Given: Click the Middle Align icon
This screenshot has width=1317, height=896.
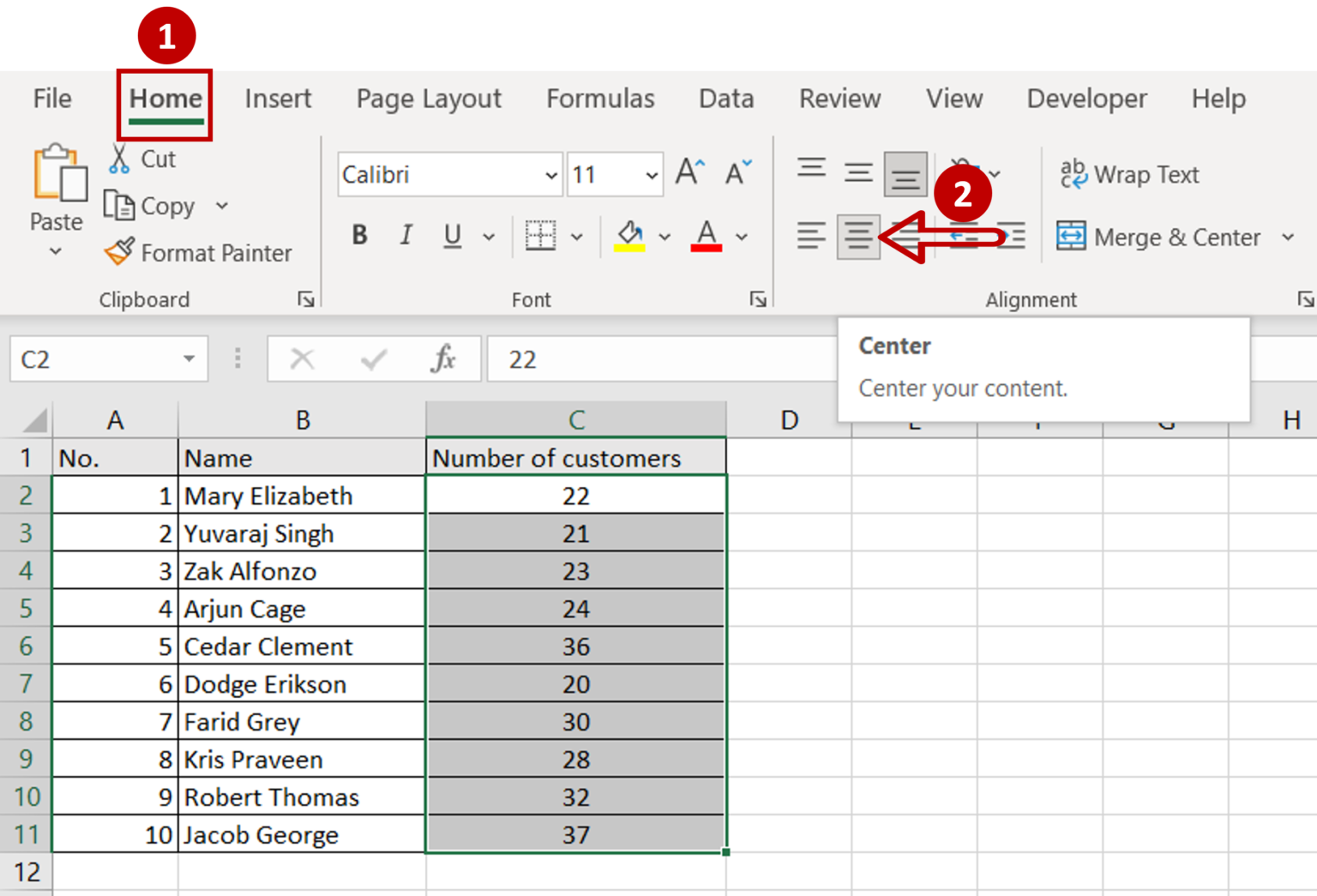Looking at the screenshot, I should coord(857,172).
